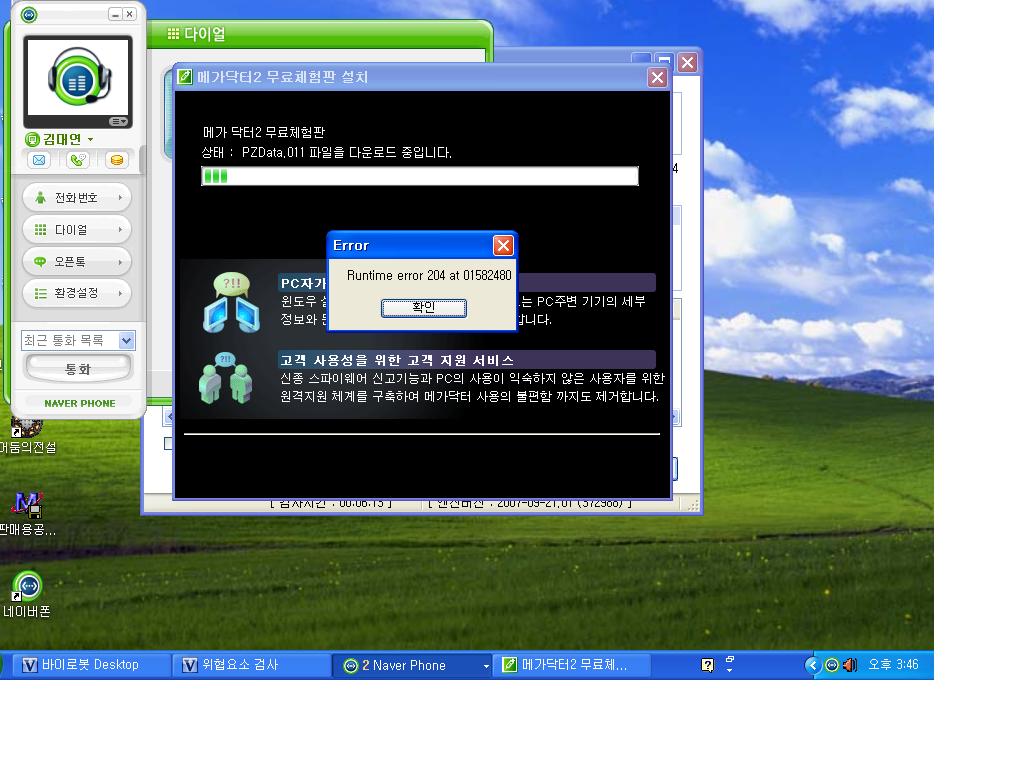This screenshot has width=1024, height=768.
Task: Click the green phone call icon under the profile name
Action: tap(78, 160)
